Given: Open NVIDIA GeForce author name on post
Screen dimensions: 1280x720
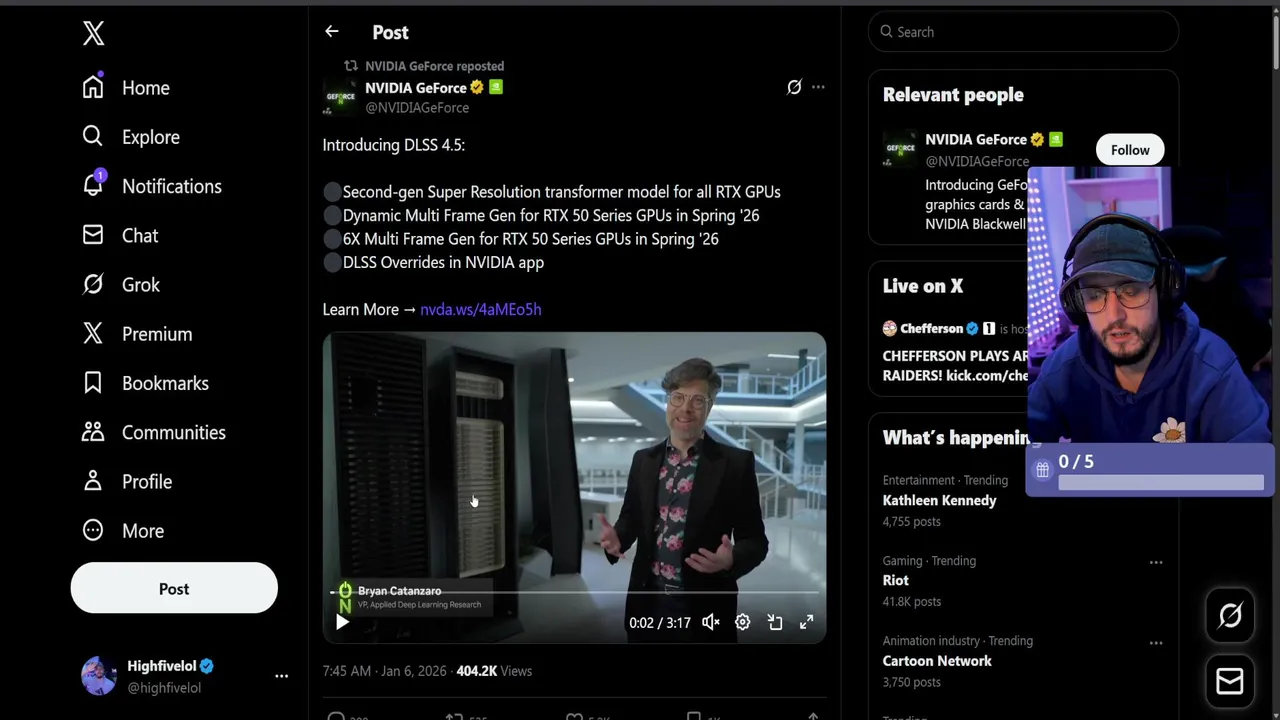Looking at the screenshot, I should (416, 88).
